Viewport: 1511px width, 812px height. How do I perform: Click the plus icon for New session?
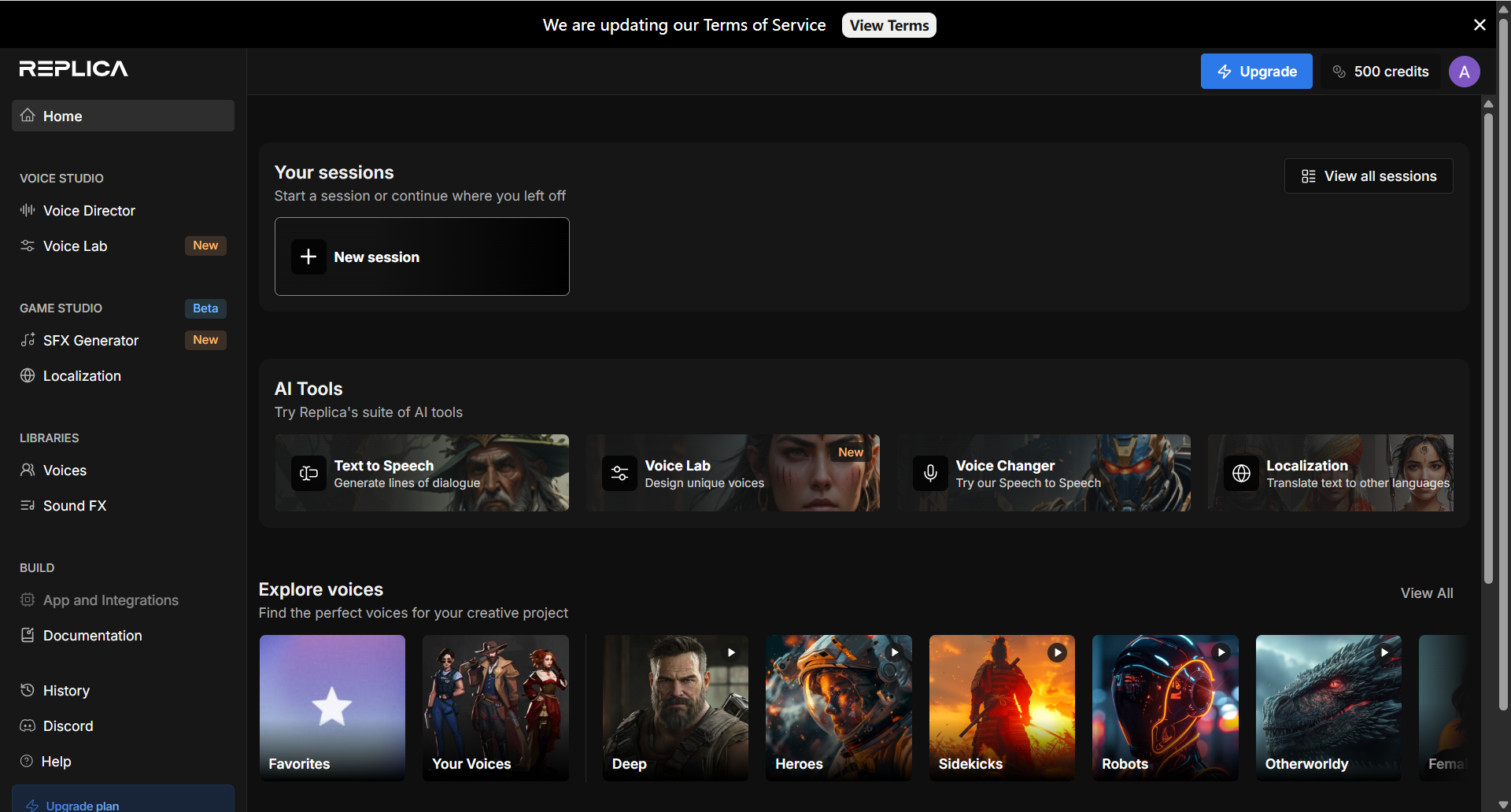click(x=308, y=257)
